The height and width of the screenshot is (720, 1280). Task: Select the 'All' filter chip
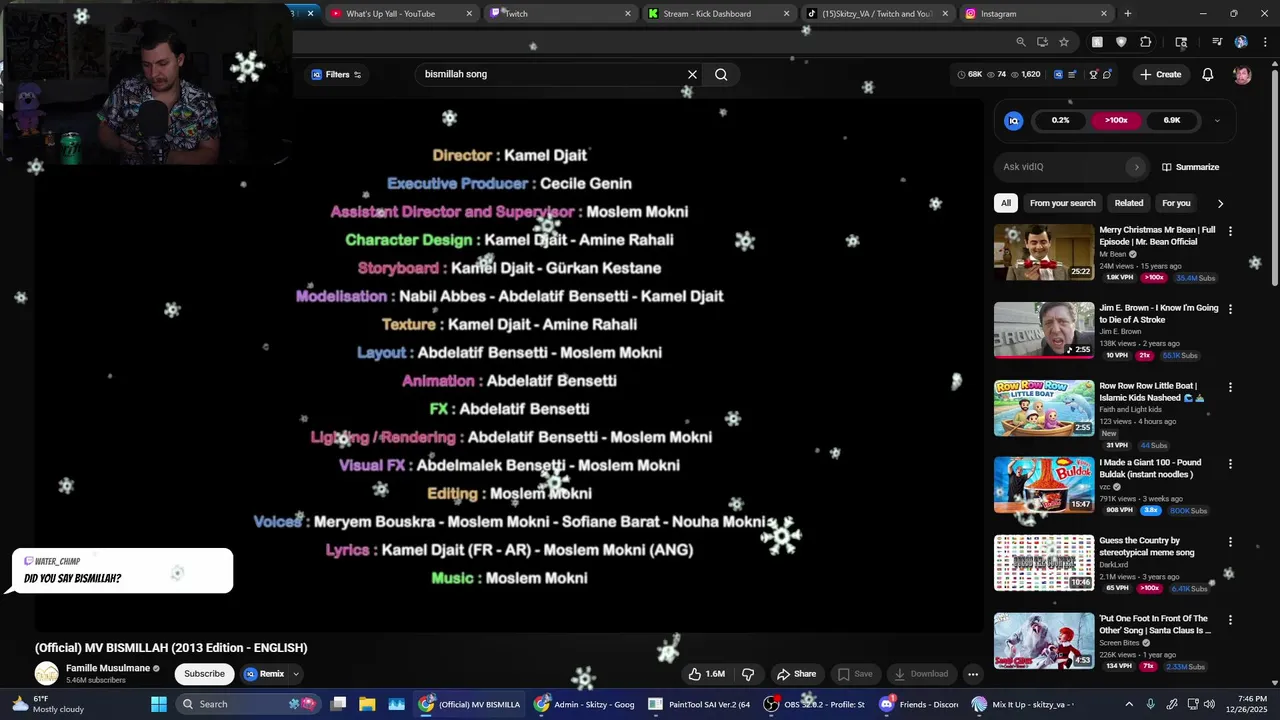(1006, 203)
